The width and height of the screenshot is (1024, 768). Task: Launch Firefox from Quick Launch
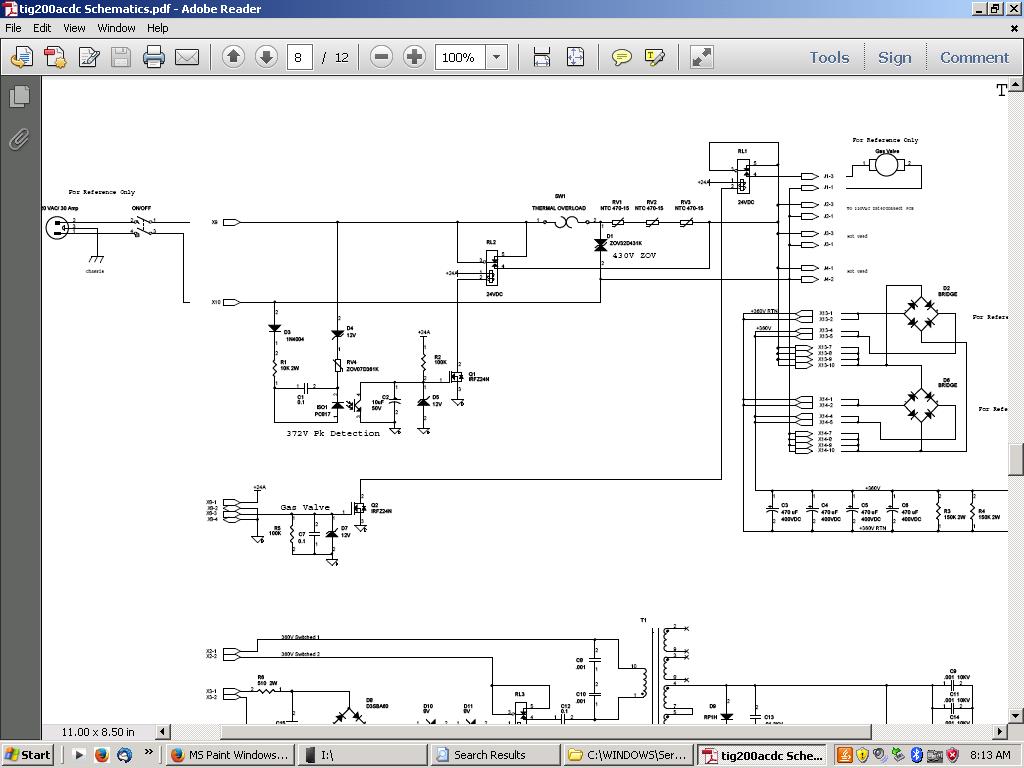[101, 755]
